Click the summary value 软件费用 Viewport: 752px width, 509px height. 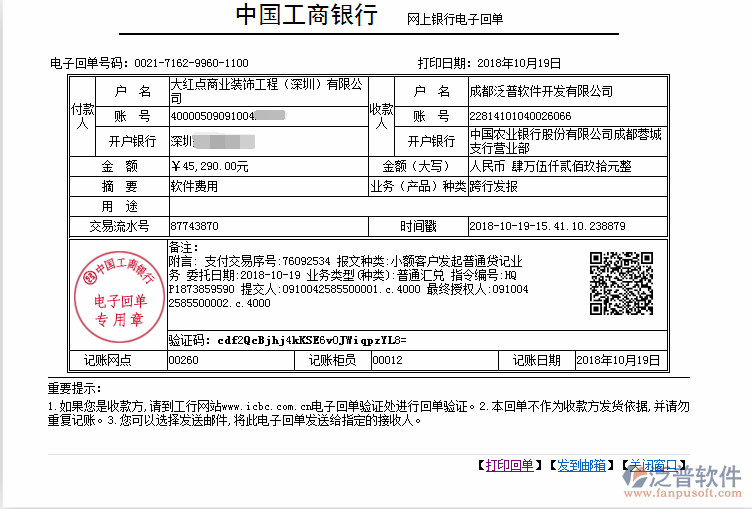[x=194, y=186]
